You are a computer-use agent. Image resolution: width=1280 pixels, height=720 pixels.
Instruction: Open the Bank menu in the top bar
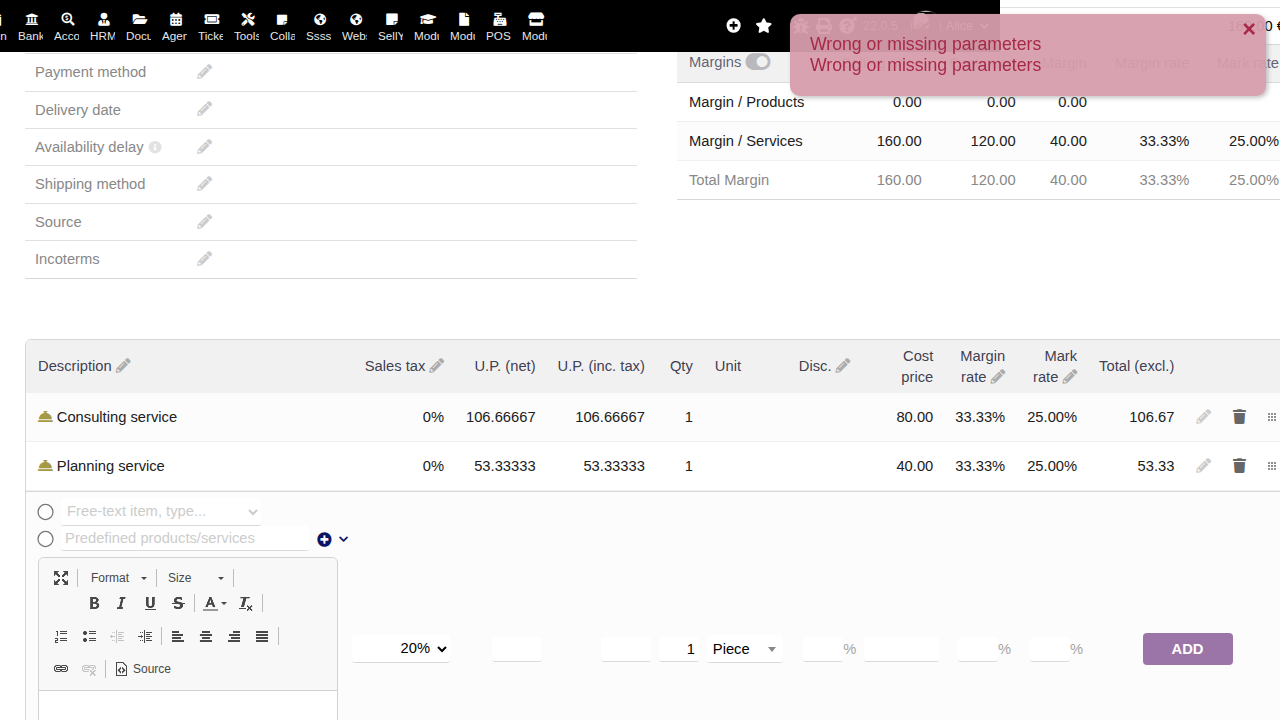point(31,27)
